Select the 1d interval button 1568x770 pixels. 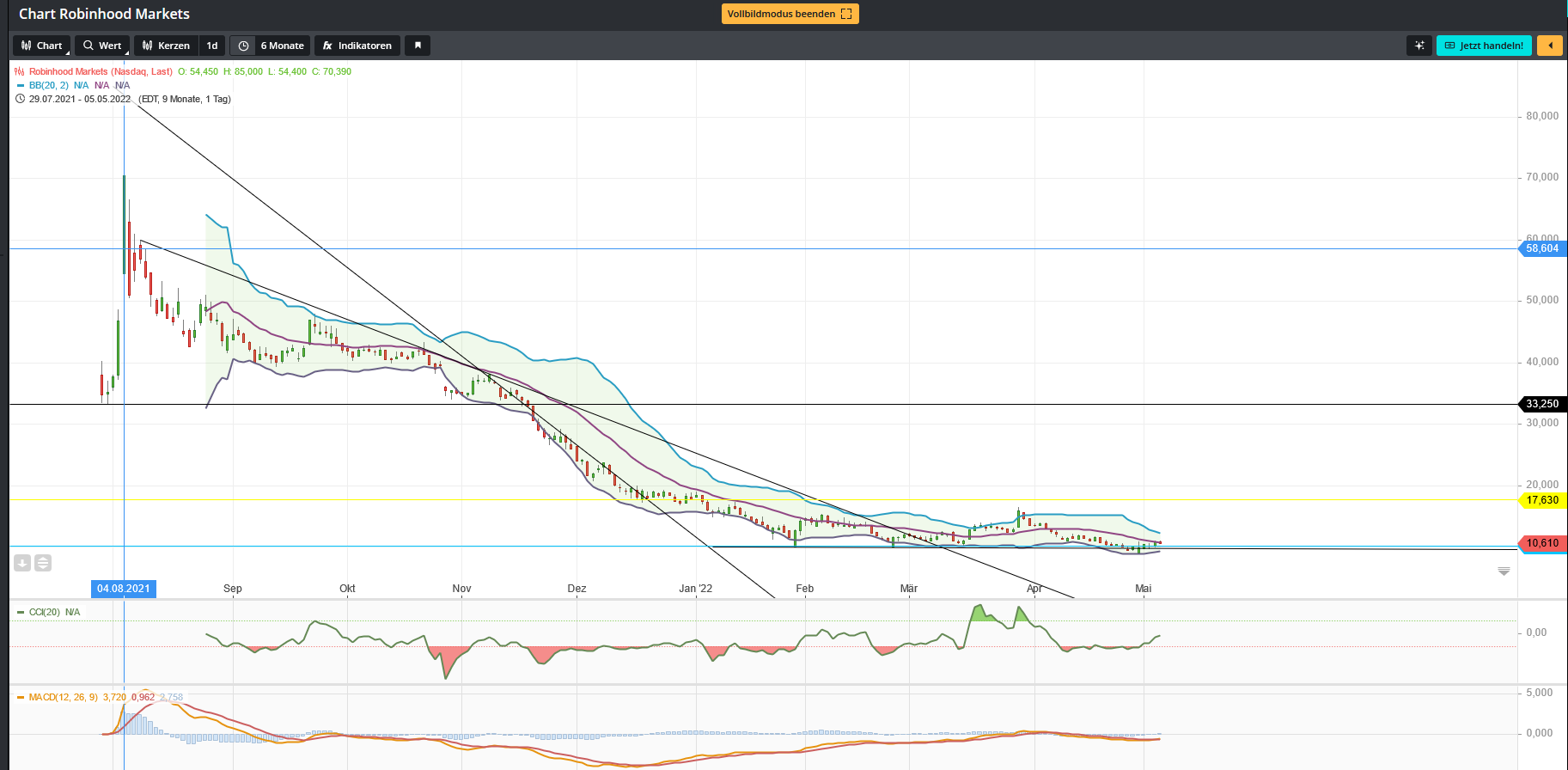(212, 46)
